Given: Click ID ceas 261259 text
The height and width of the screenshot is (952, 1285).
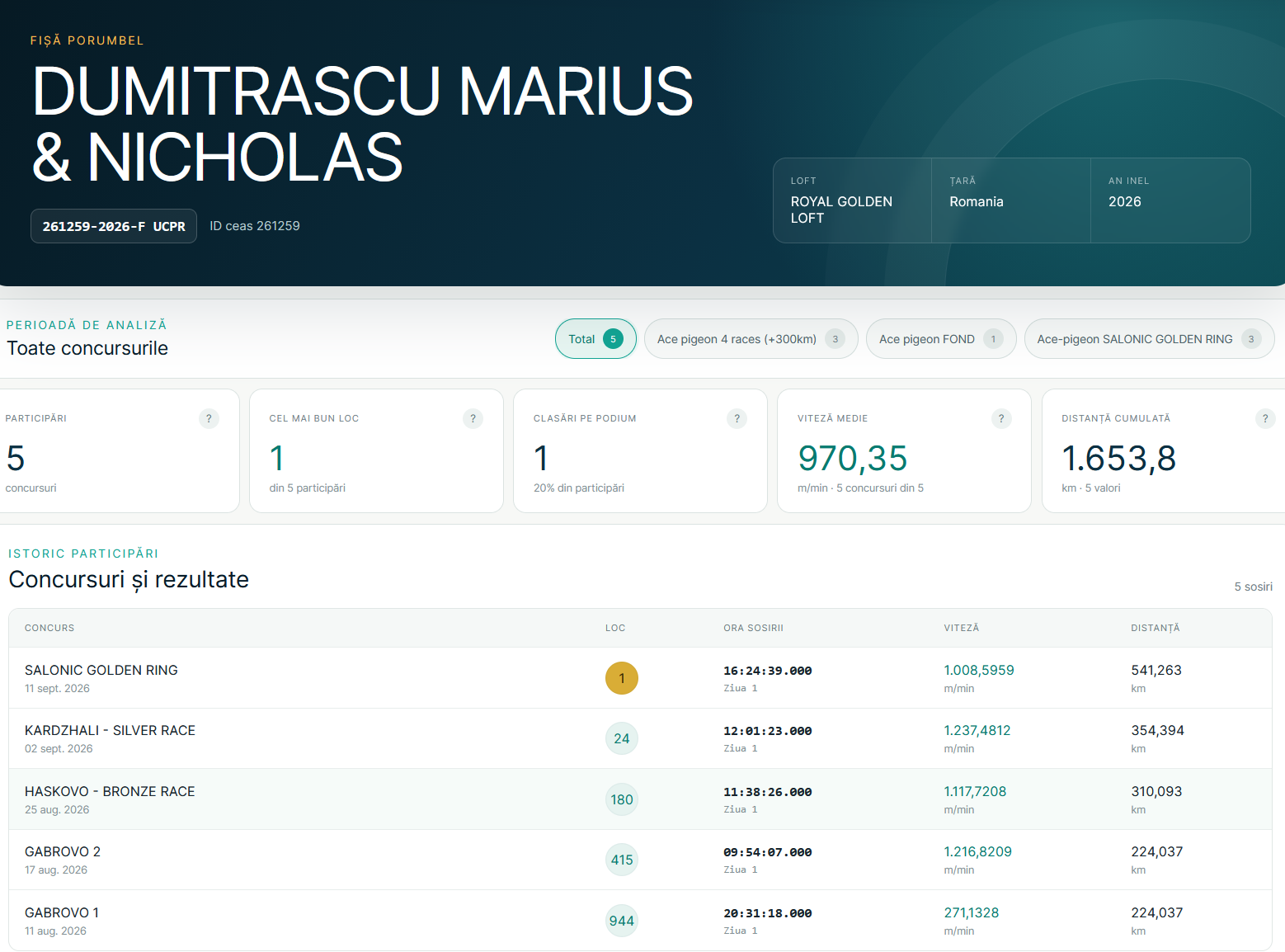Looking at the screenshot, I should pyautogui.click(x=255, y=226).
